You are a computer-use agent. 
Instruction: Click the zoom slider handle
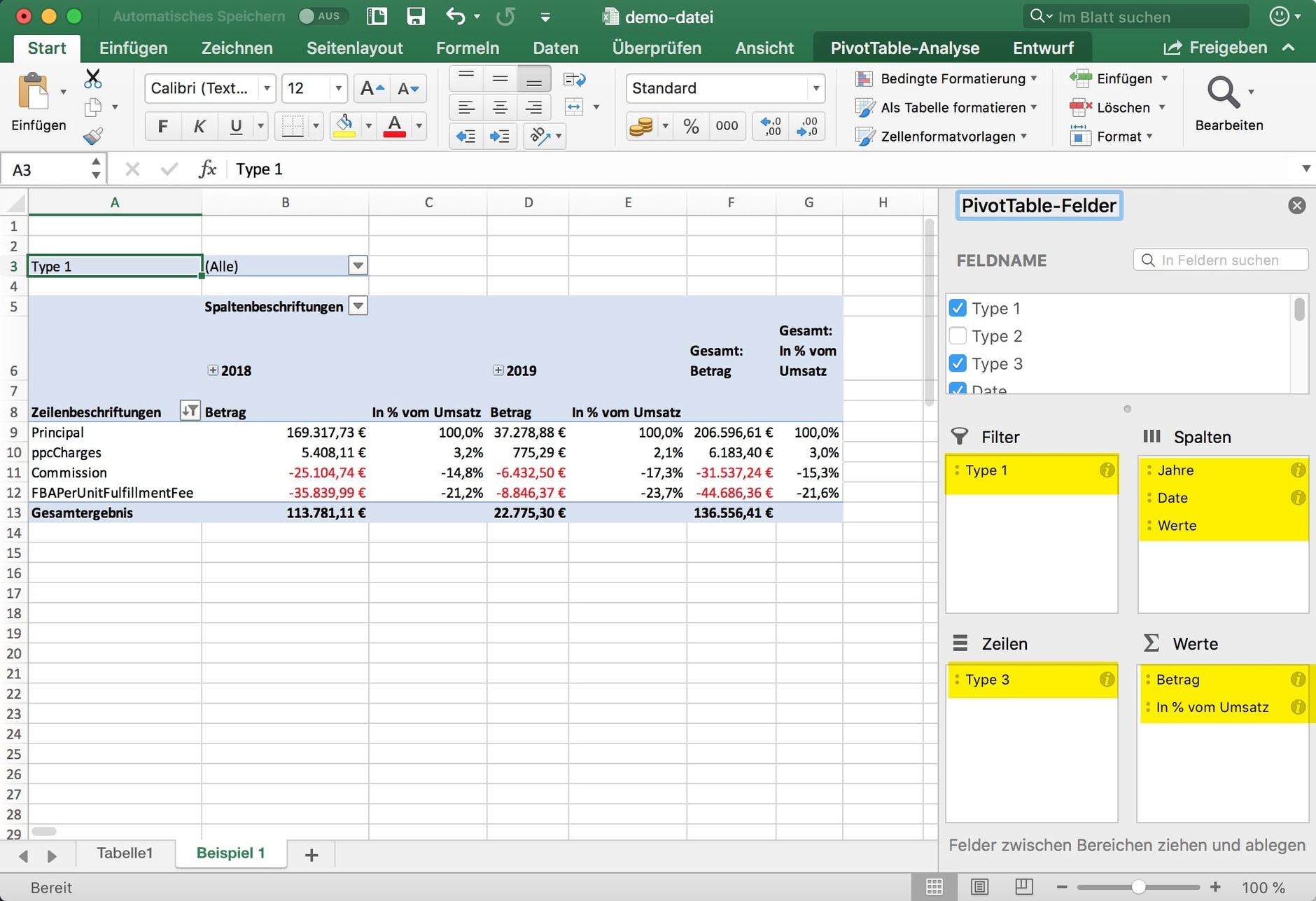tap(1138, 887)
